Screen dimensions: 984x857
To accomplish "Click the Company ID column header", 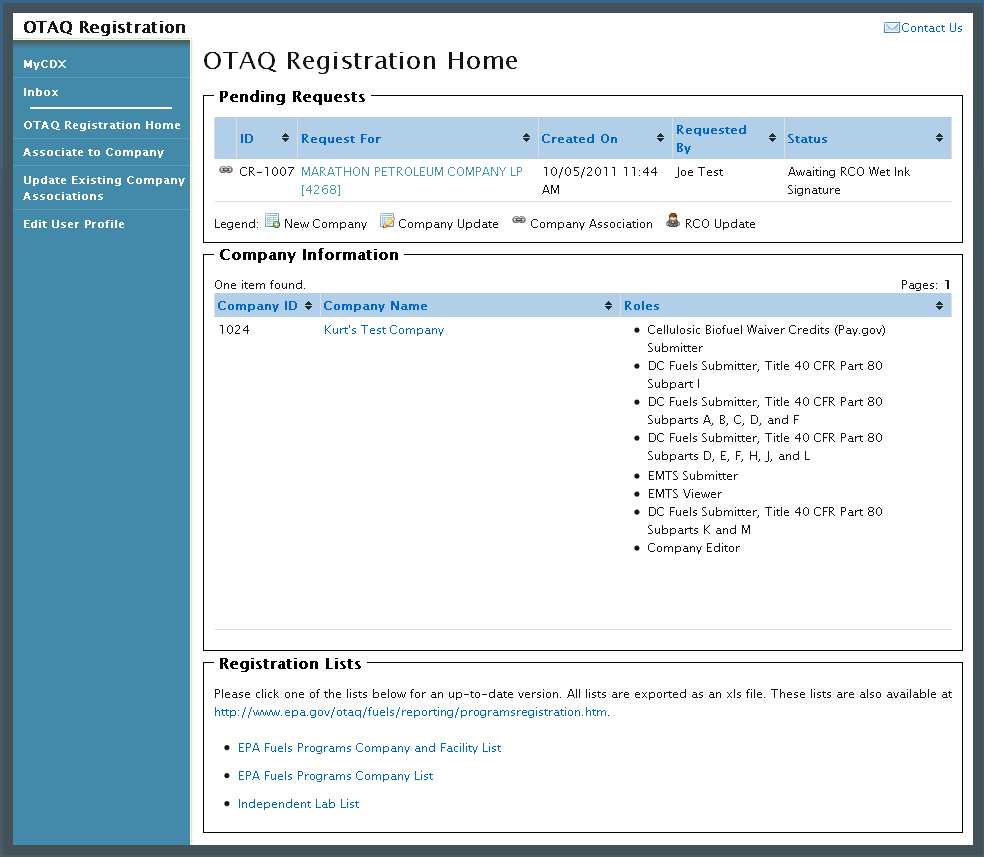I will [x=257, y=306].
